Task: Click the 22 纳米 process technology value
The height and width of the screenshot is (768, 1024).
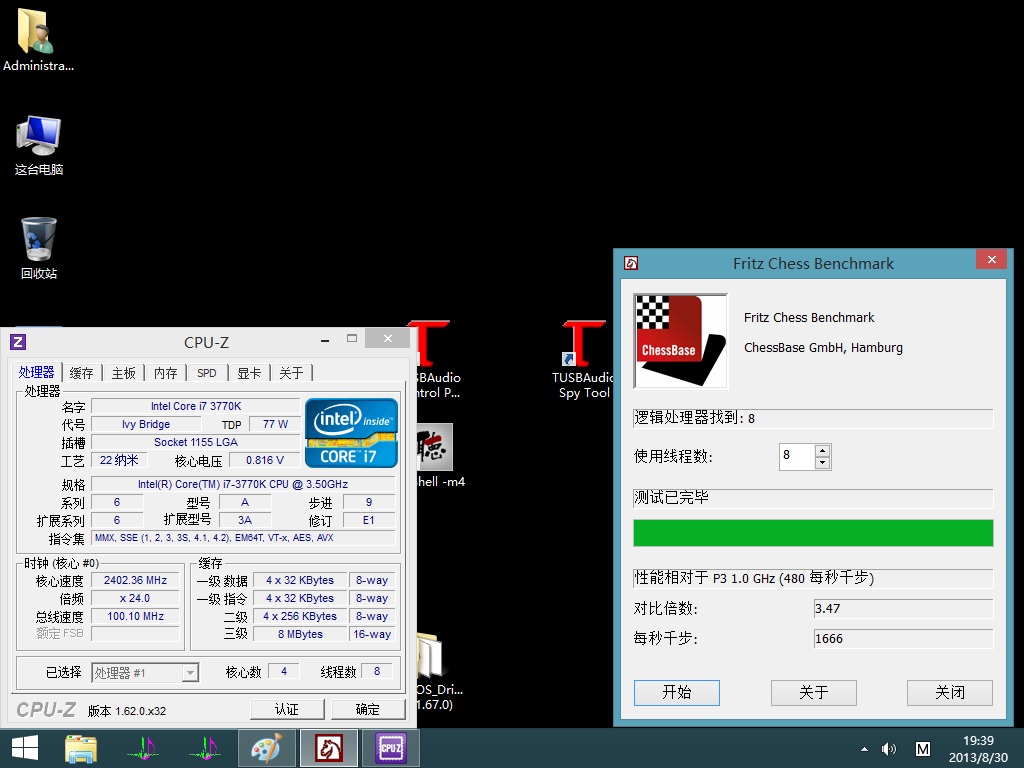Action: click(119, 460)
